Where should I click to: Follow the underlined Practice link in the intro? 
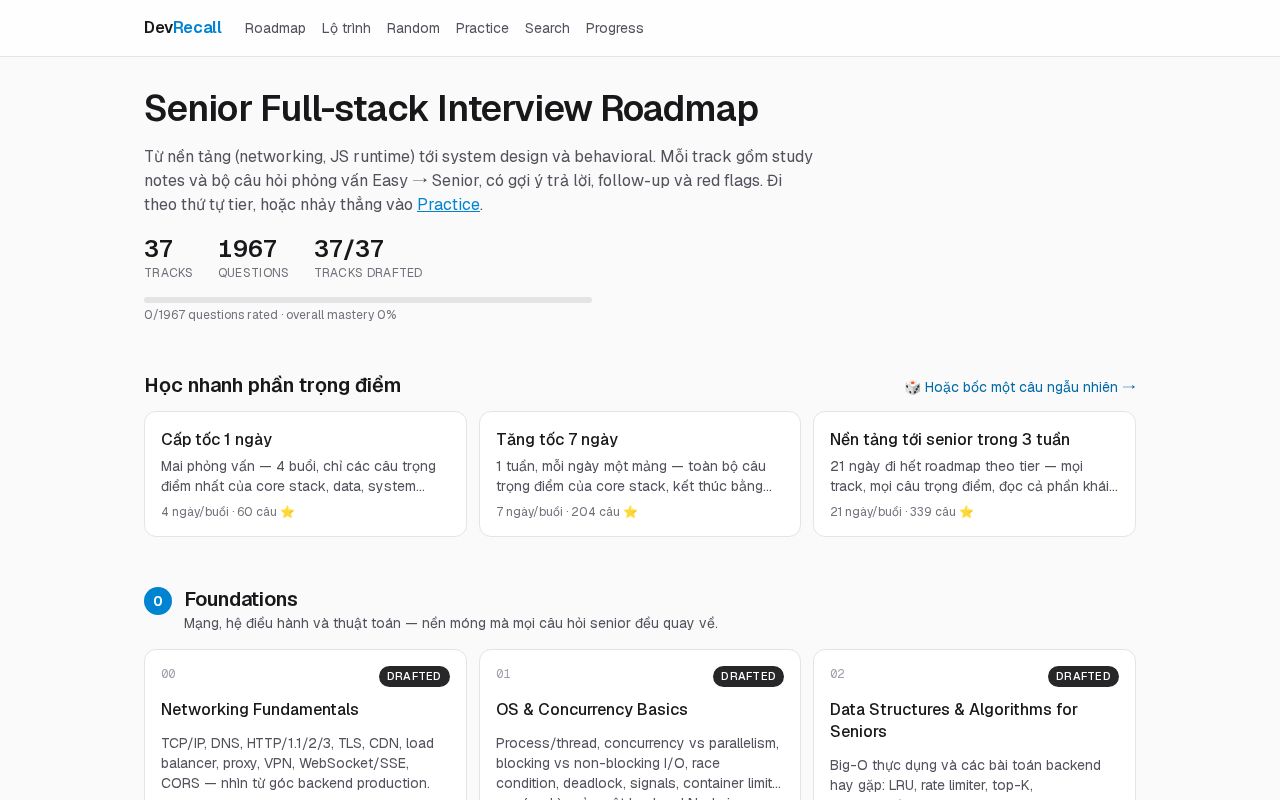(448, 204)
